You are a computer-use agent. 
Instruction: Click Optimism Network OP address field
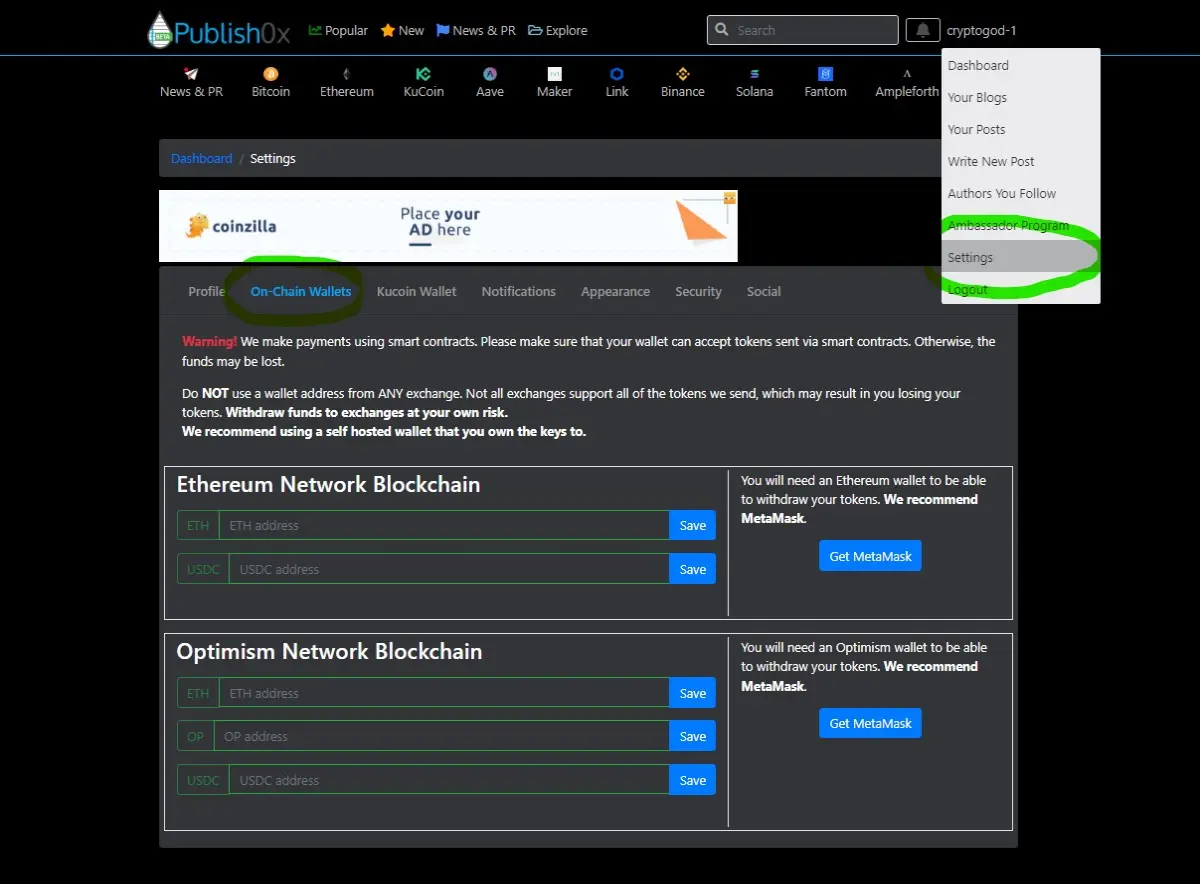pos(441,736)
